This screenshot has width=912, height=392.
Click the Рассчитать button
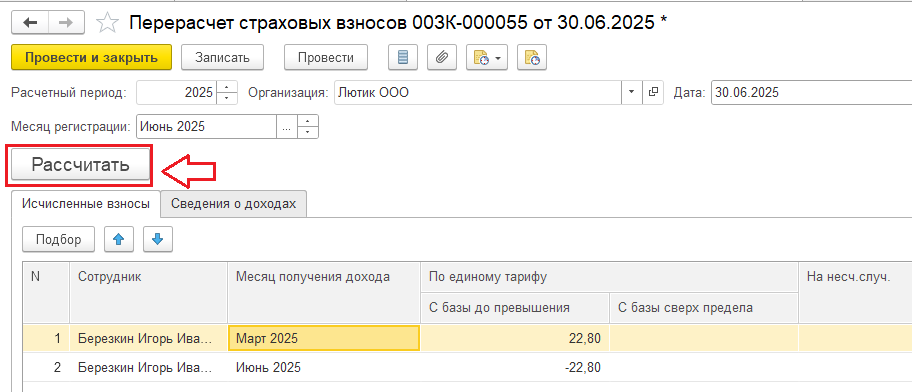(x=80, y=165)
